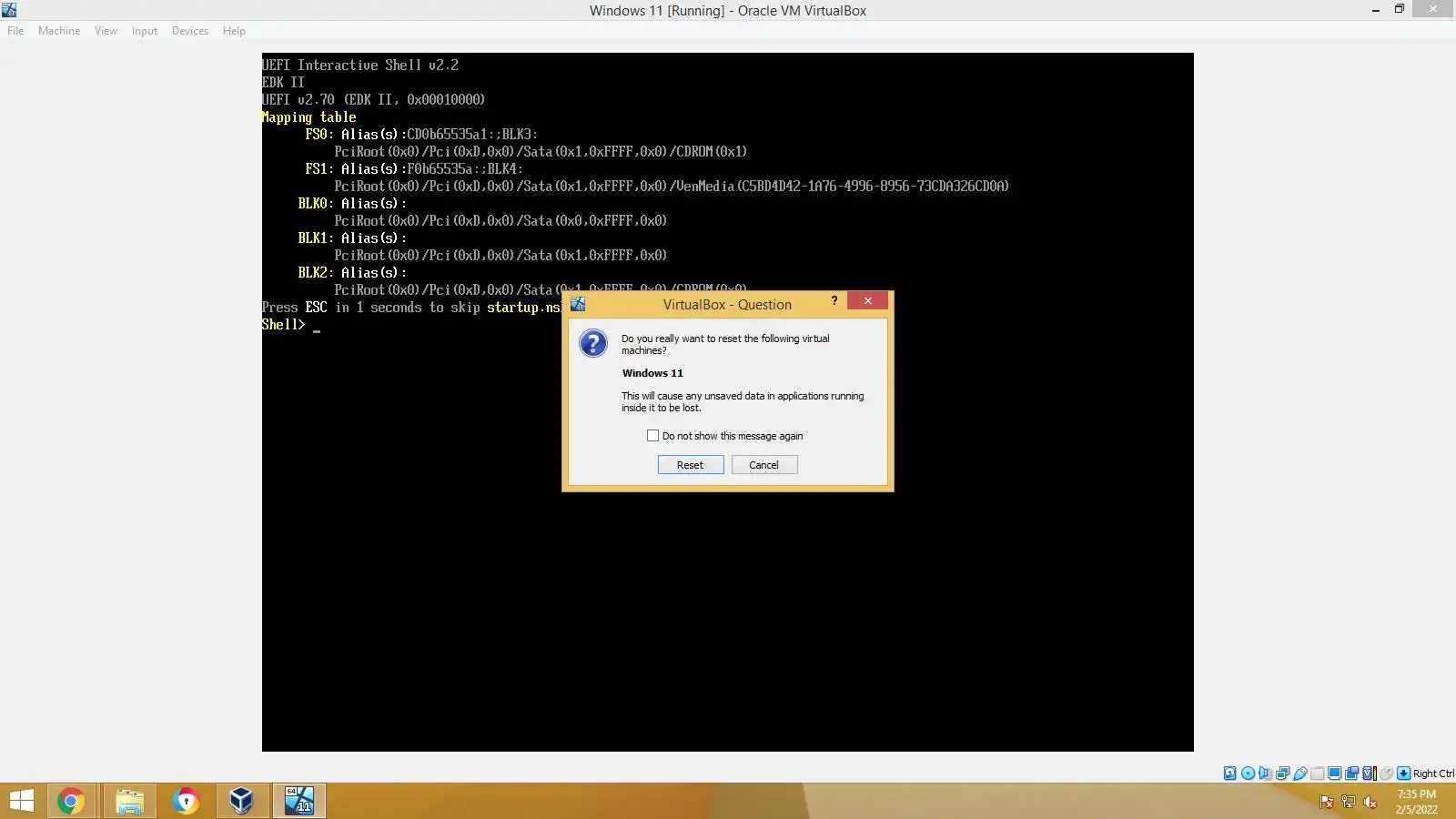Open the taskbar clock showing 7:35 PM
The image size is (1456, 819).
[x=1417, y=802]
